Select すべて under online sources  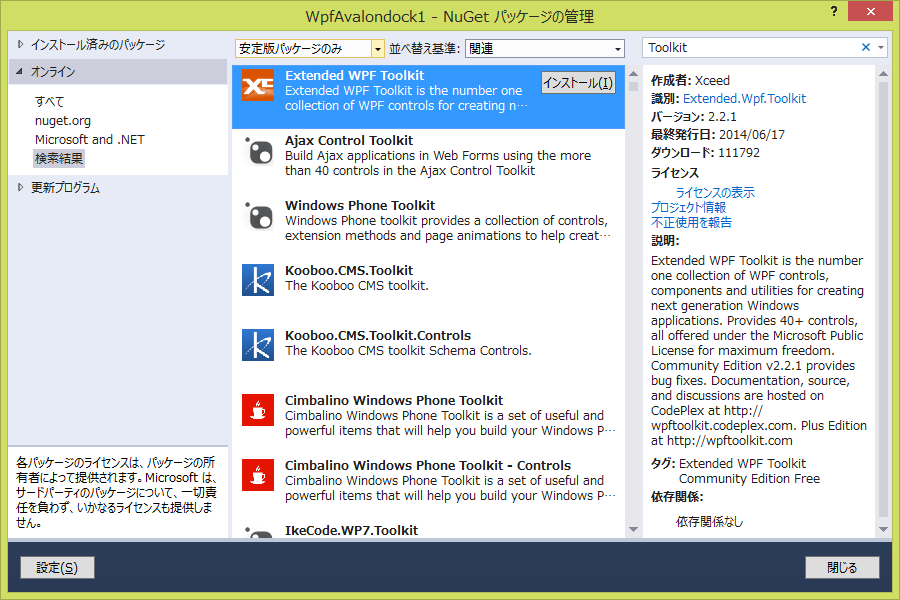tap(49, 102)
